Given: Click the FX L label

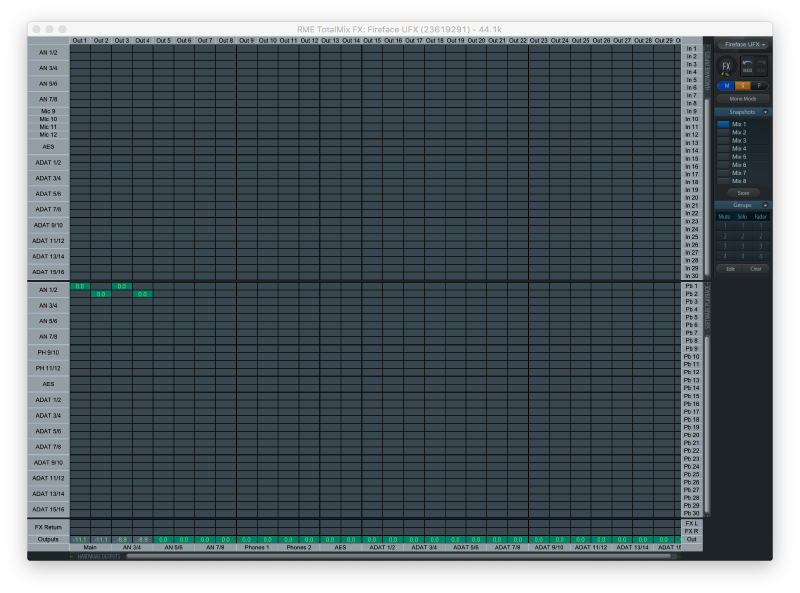Looking at the screenshot, I should click(x=692, y=524).
